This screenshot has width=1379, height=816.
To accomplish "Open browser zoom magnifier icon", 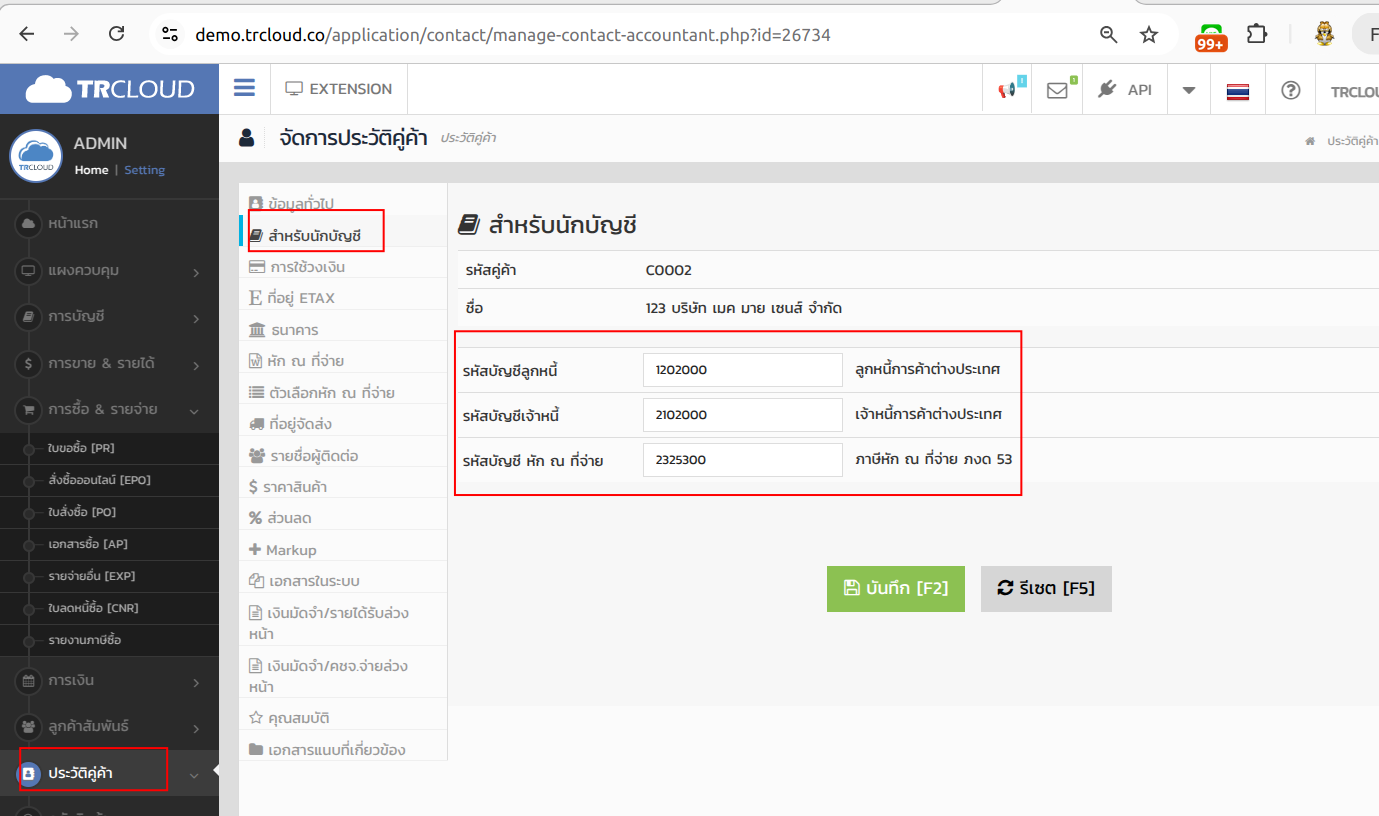I will click(x=1108, y=35).
